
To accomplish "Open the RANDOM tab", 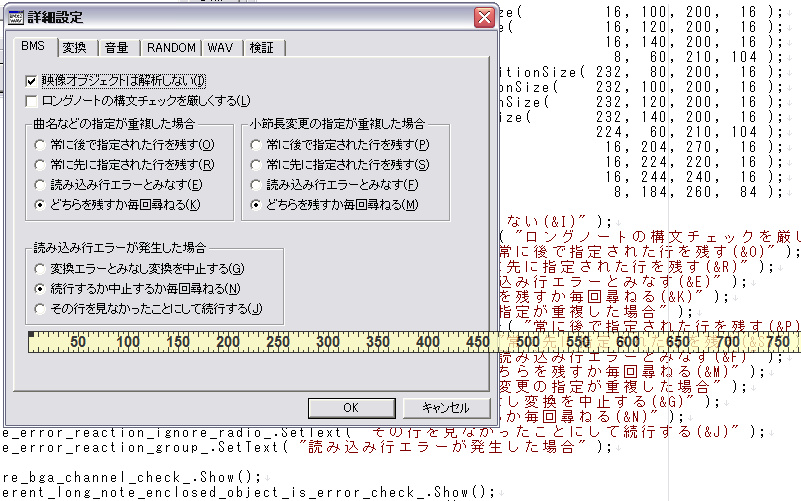I will click(171, 48).
